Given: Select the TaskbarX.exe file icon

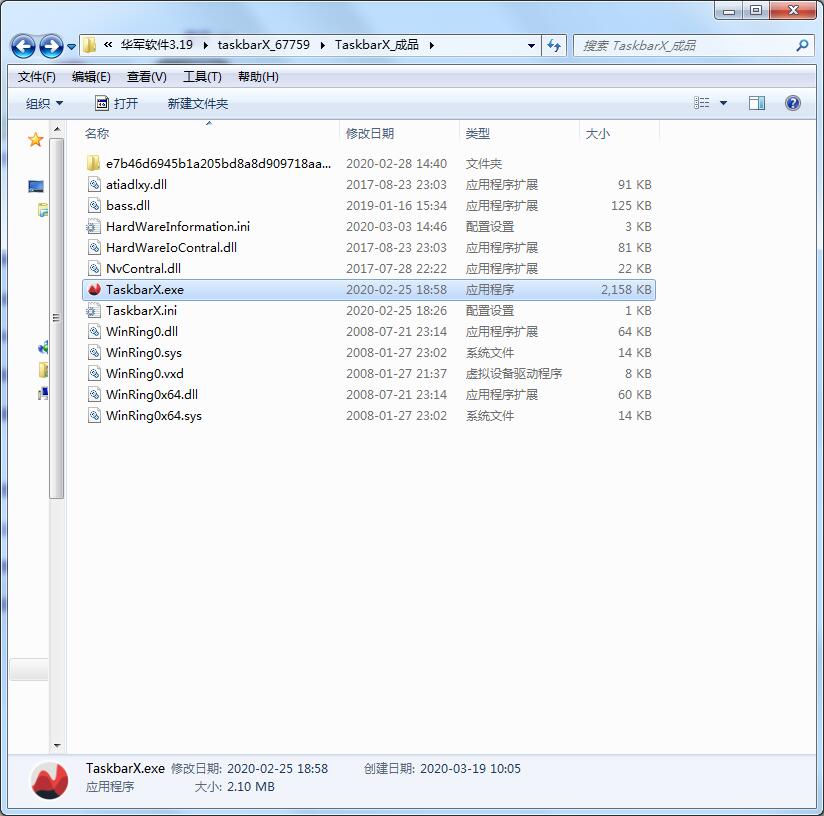Looking at the screenshot, I should tap(95, 290).
